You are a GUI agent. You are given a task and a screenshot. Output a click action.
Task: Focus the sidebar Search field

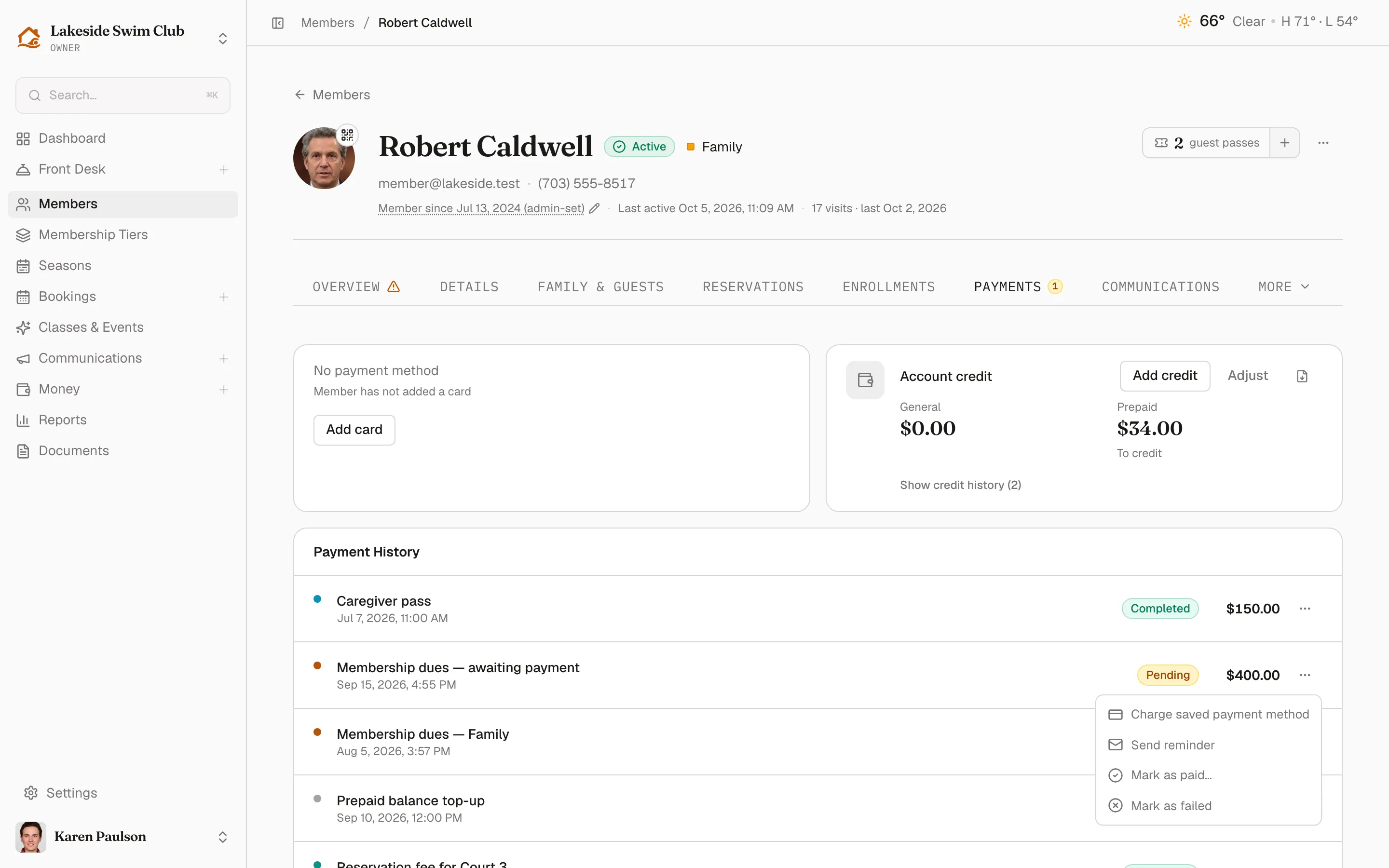(123, 95)
